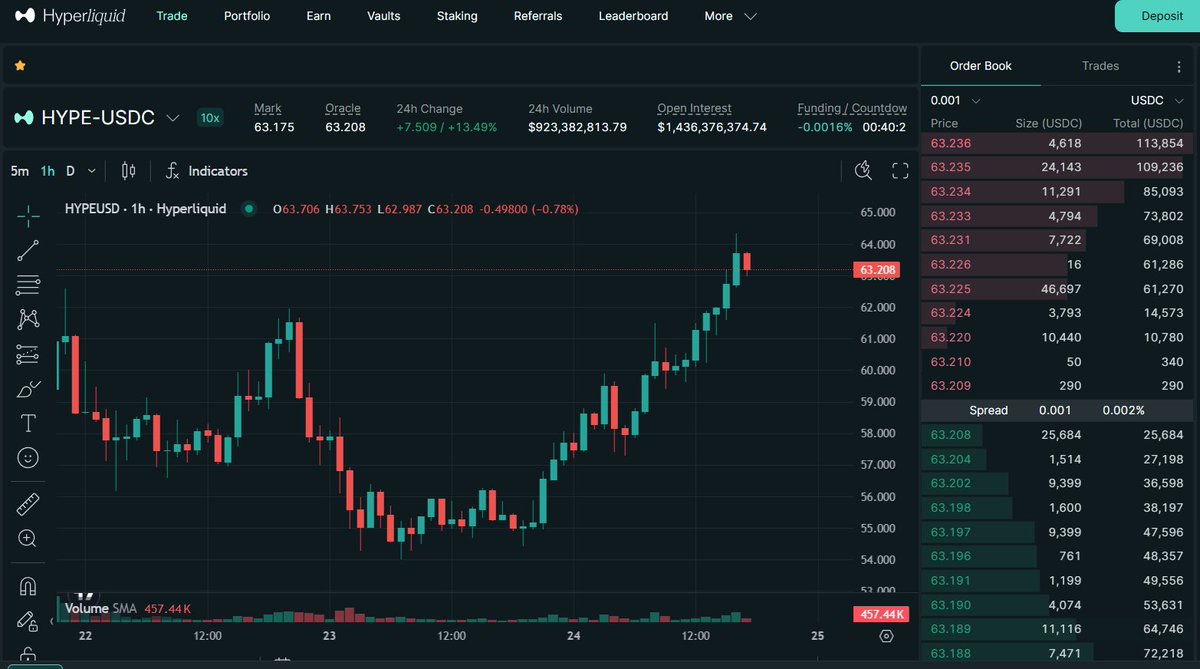Select bid price 63.208 row

tap(1057, 435)
